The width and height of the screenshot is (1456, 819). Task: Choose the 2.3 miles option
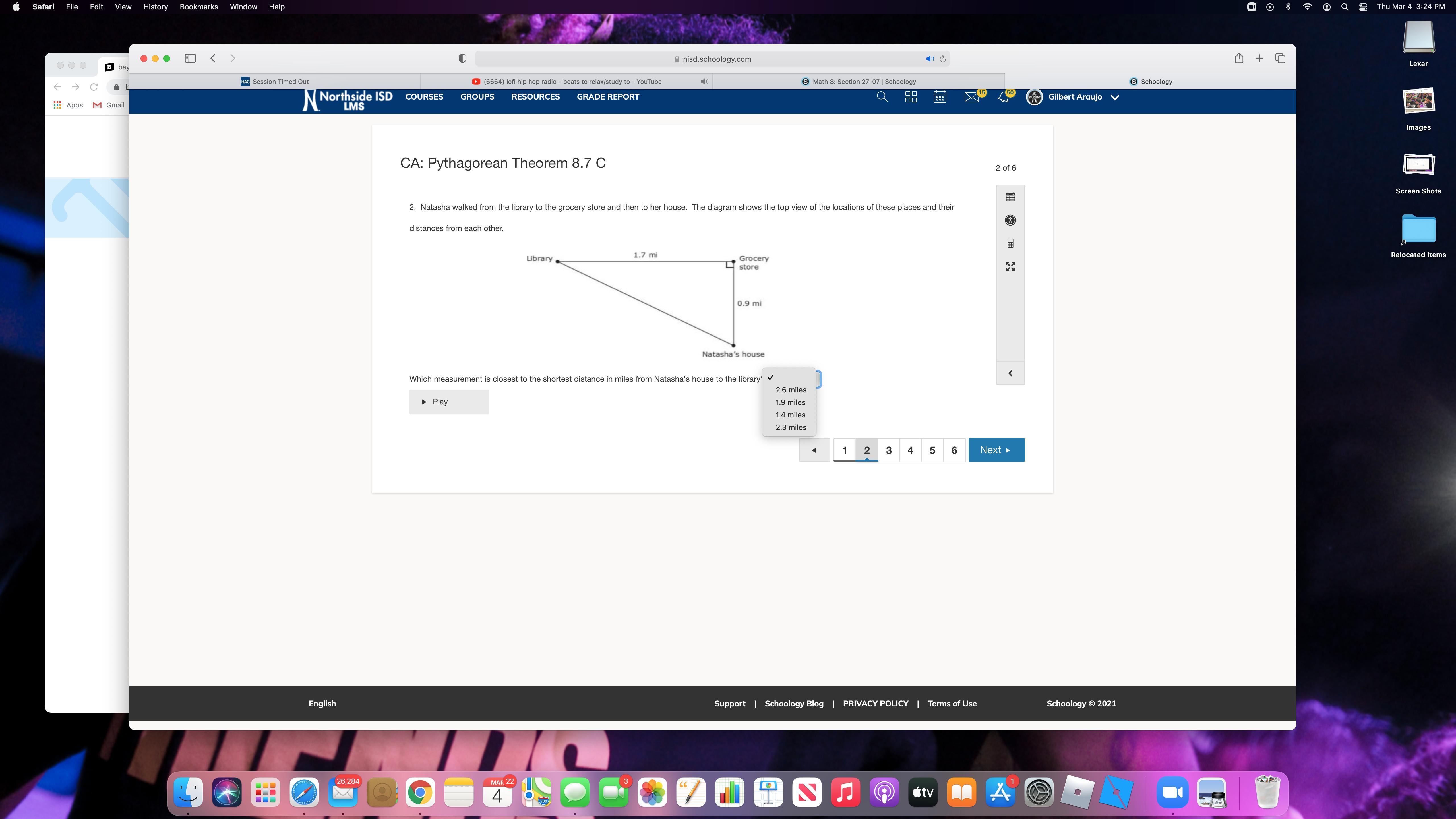click(x=791, y=427)
